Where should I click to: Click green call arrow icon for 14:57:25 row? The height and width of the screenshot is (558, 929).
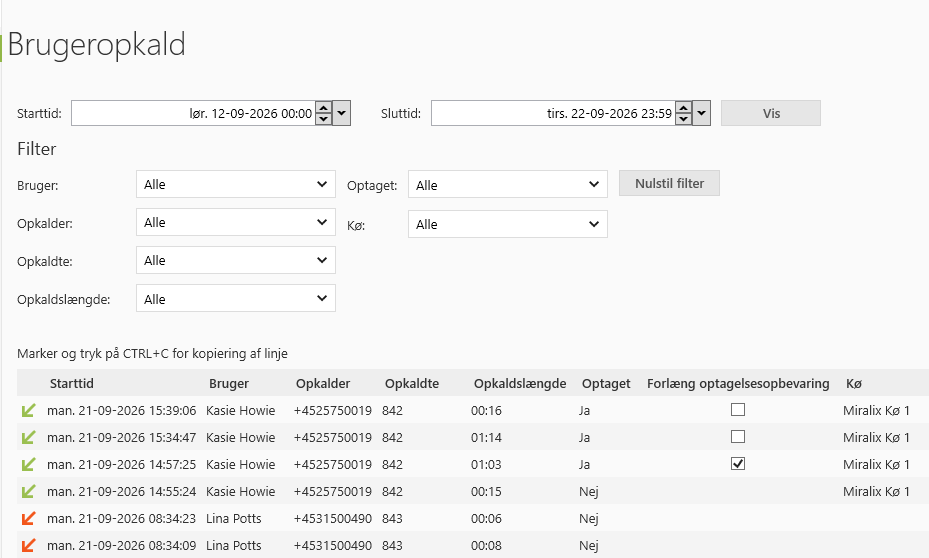coord(28,464)
